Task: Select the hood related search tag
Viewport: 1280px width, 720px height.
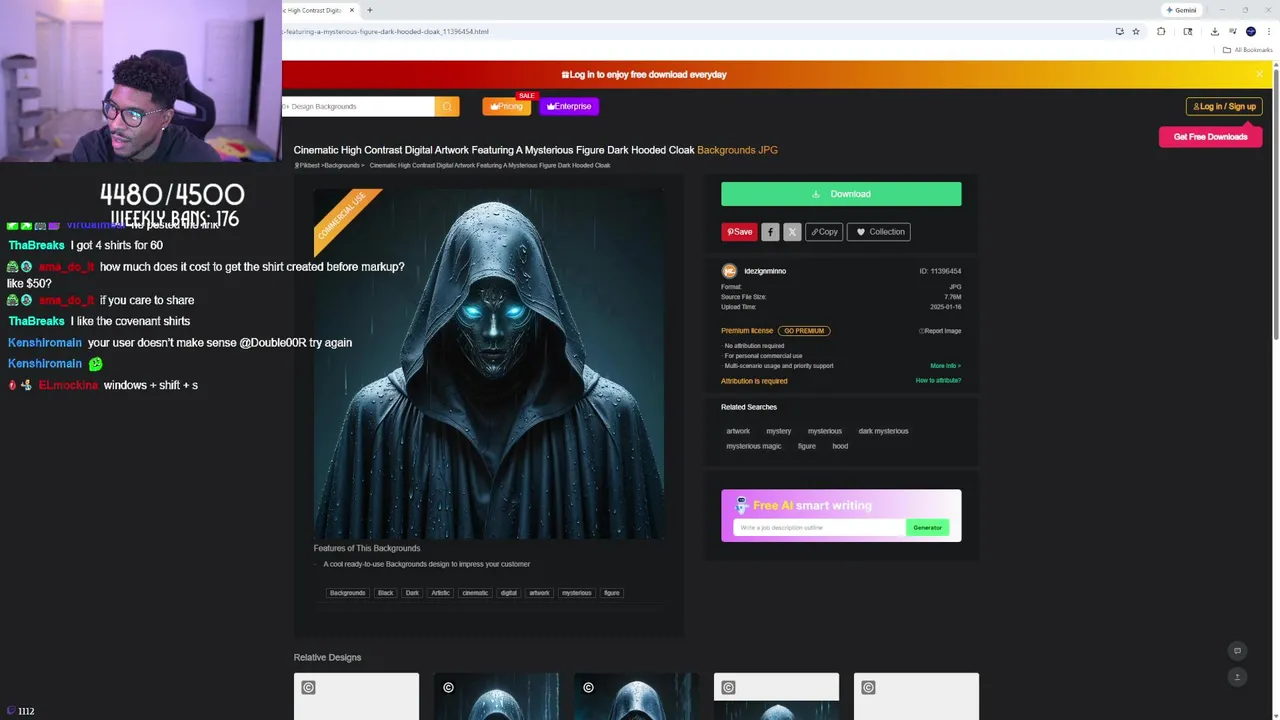Action: pos(840,446)
